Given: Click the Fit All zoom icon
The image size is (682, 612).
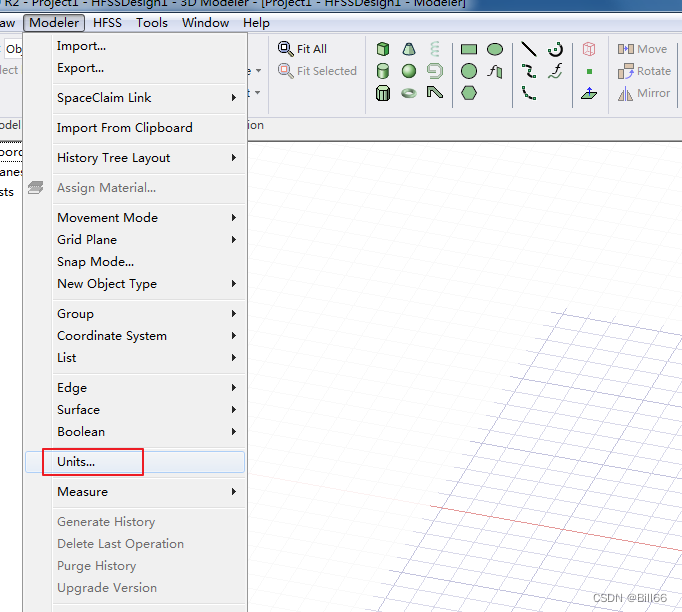Looking at the screenshot, I should coord(285,49).
